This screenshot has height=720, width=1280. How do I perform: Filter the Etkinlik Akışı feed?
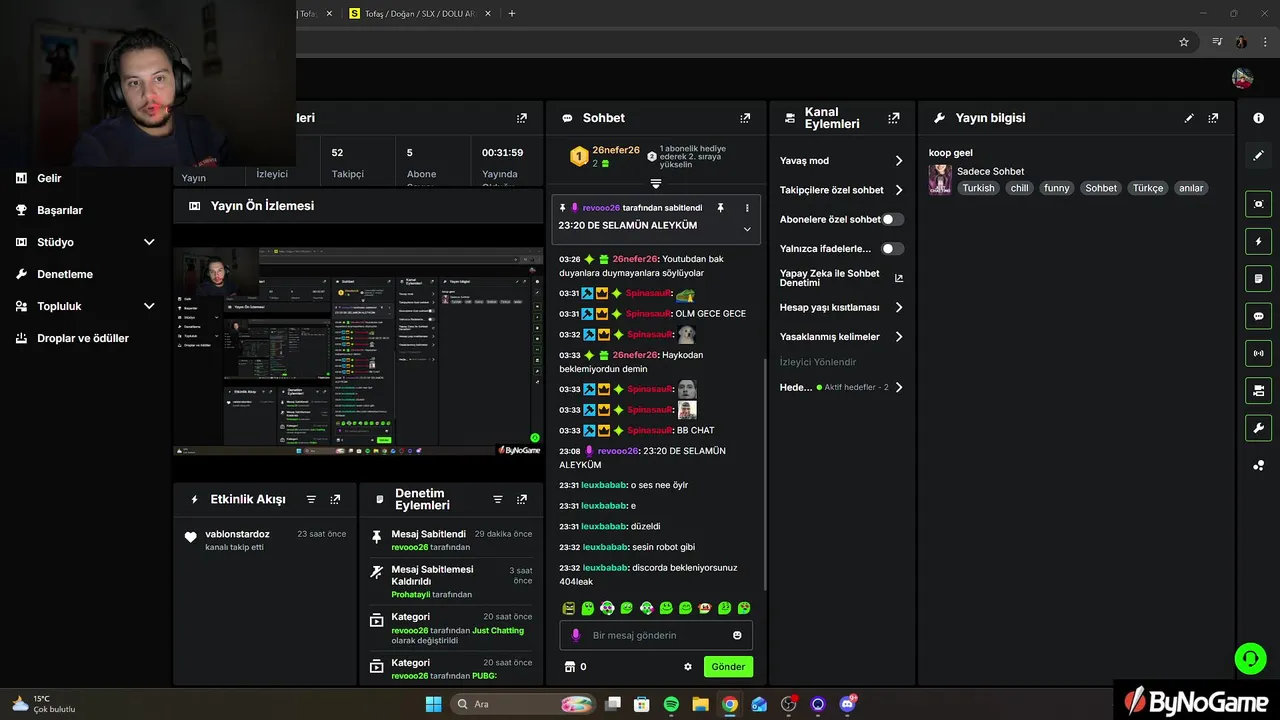tap(311, 499)
